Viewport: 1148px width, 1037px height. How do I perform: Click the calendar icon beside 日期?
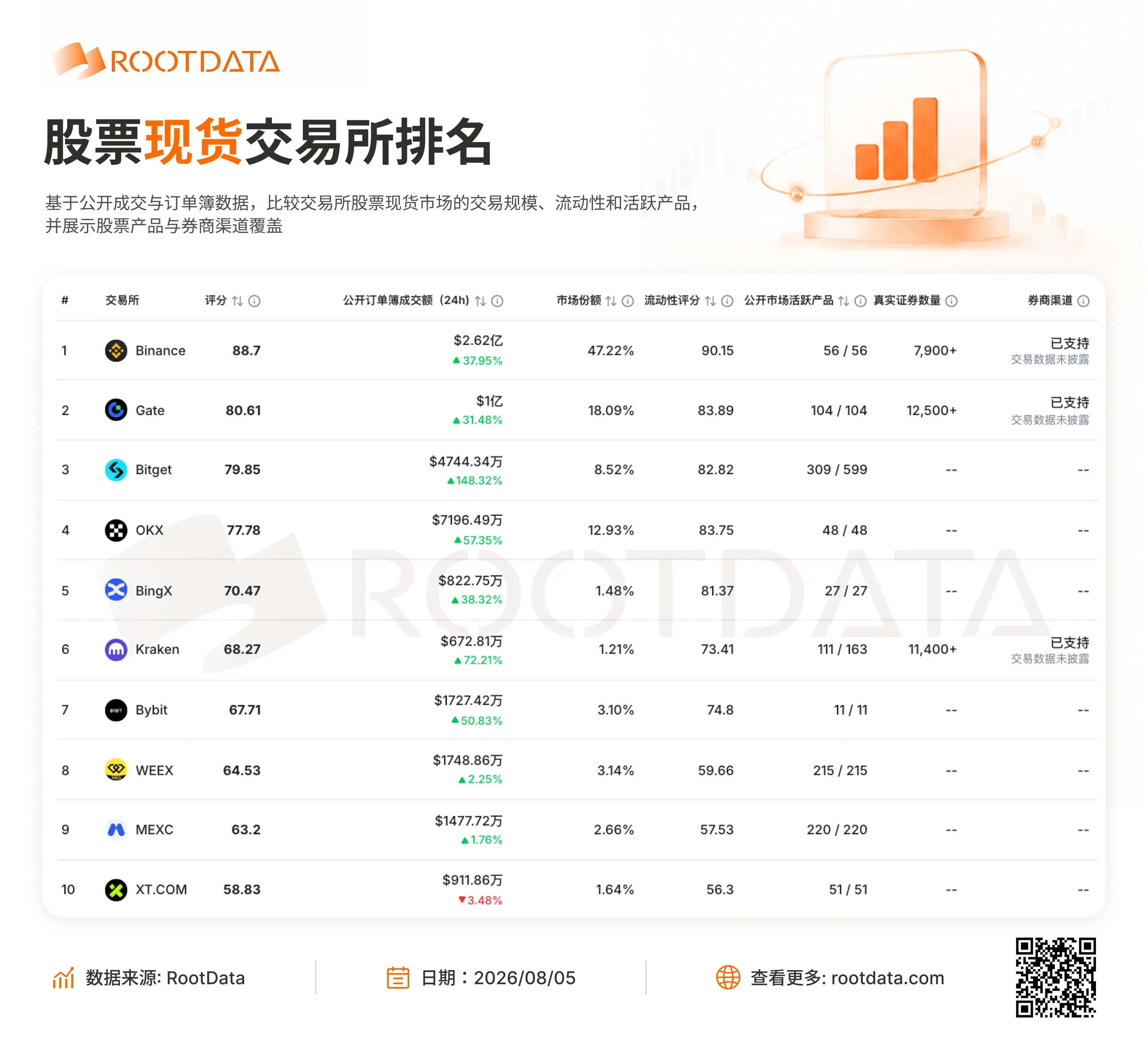point(398,978)
